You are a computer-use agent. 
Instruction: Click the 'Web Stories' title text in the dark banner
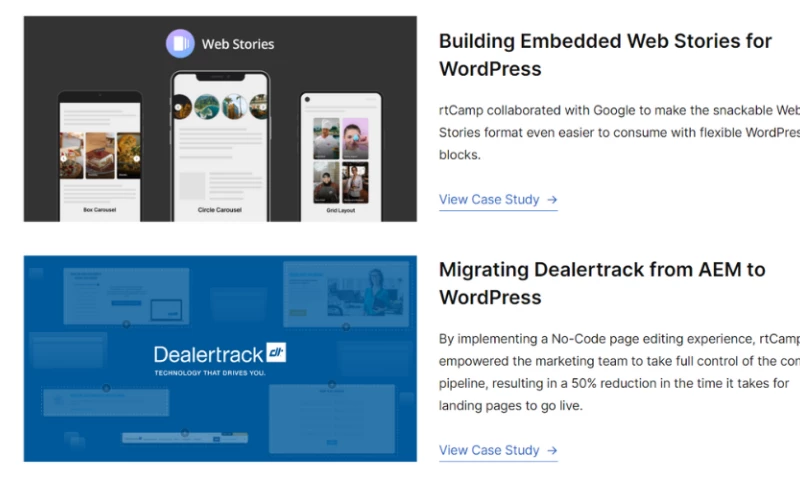point(237,44)
